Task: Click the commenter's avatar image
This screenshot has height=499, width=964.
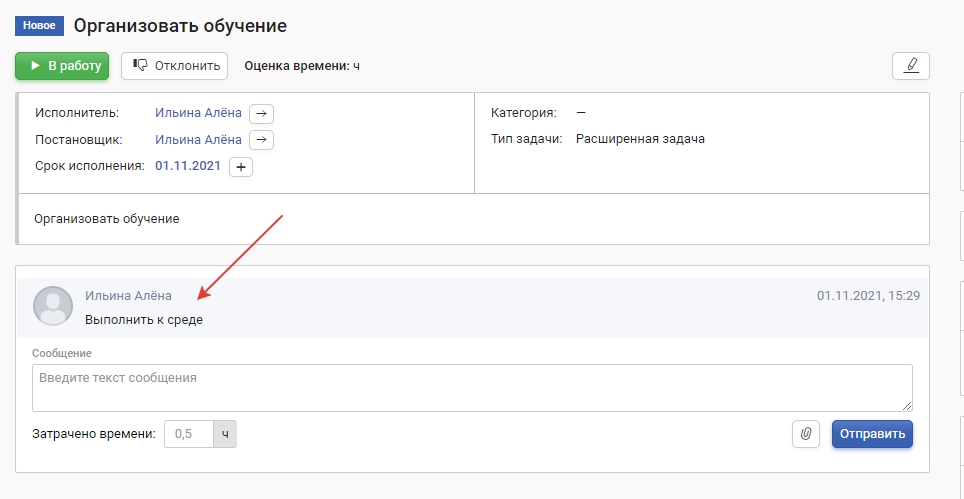Action: click(53, 306)
